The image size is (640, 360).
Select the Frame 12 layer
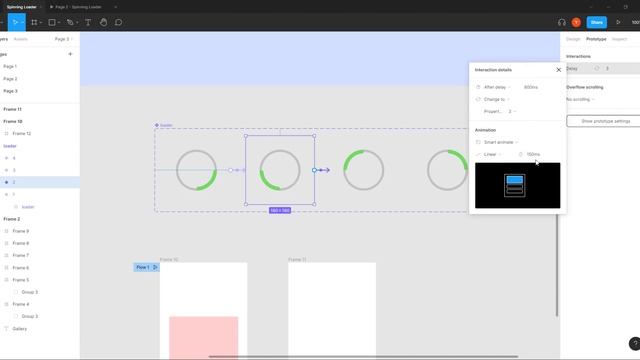point(22,133)
